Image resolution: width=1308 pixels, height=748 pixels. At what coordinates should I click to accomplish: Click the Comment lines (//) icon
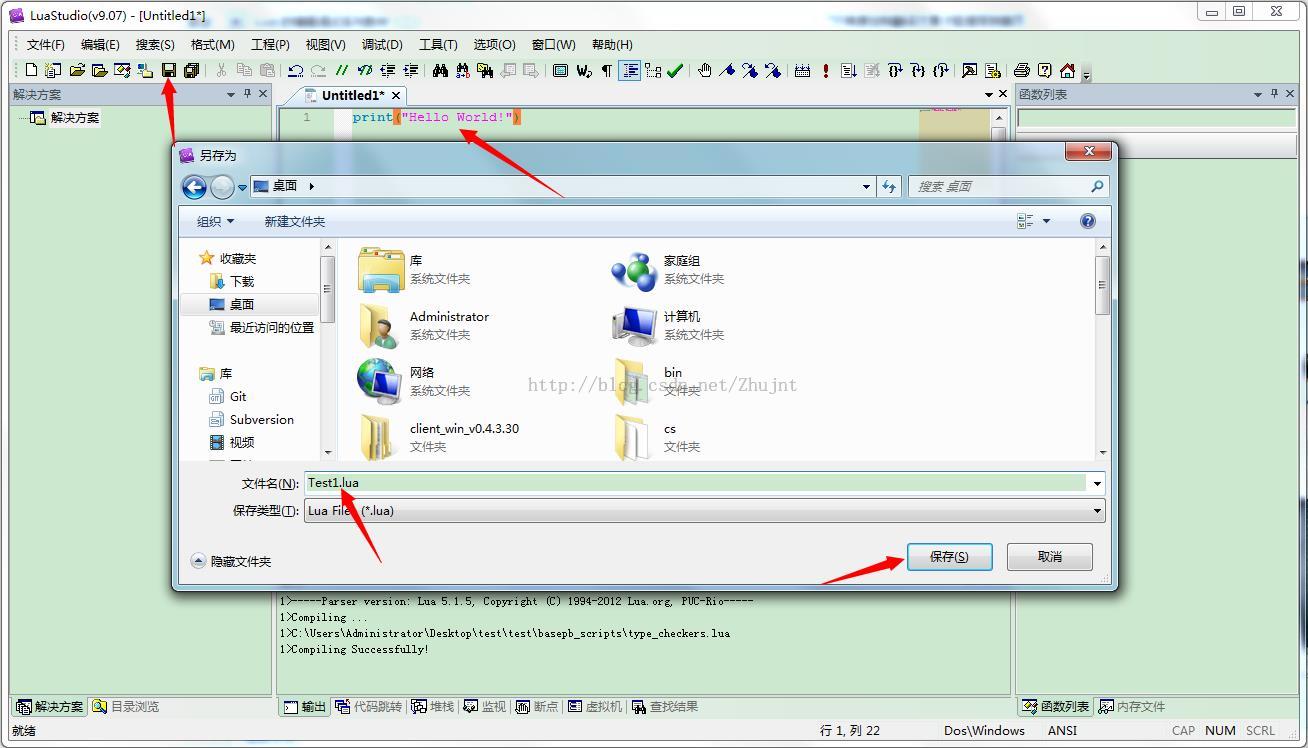point(342,70)
